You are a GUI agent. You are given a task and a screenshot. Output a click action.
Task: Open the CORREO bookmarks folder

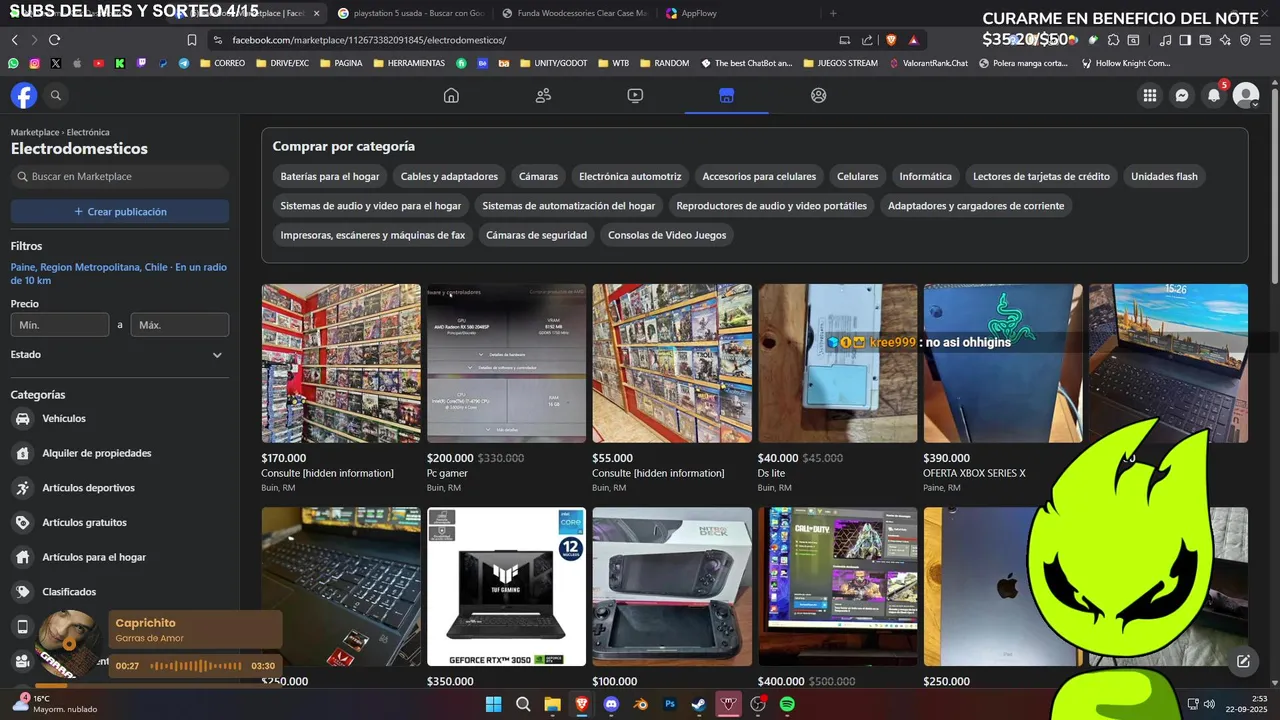click(x=222, y=63)
